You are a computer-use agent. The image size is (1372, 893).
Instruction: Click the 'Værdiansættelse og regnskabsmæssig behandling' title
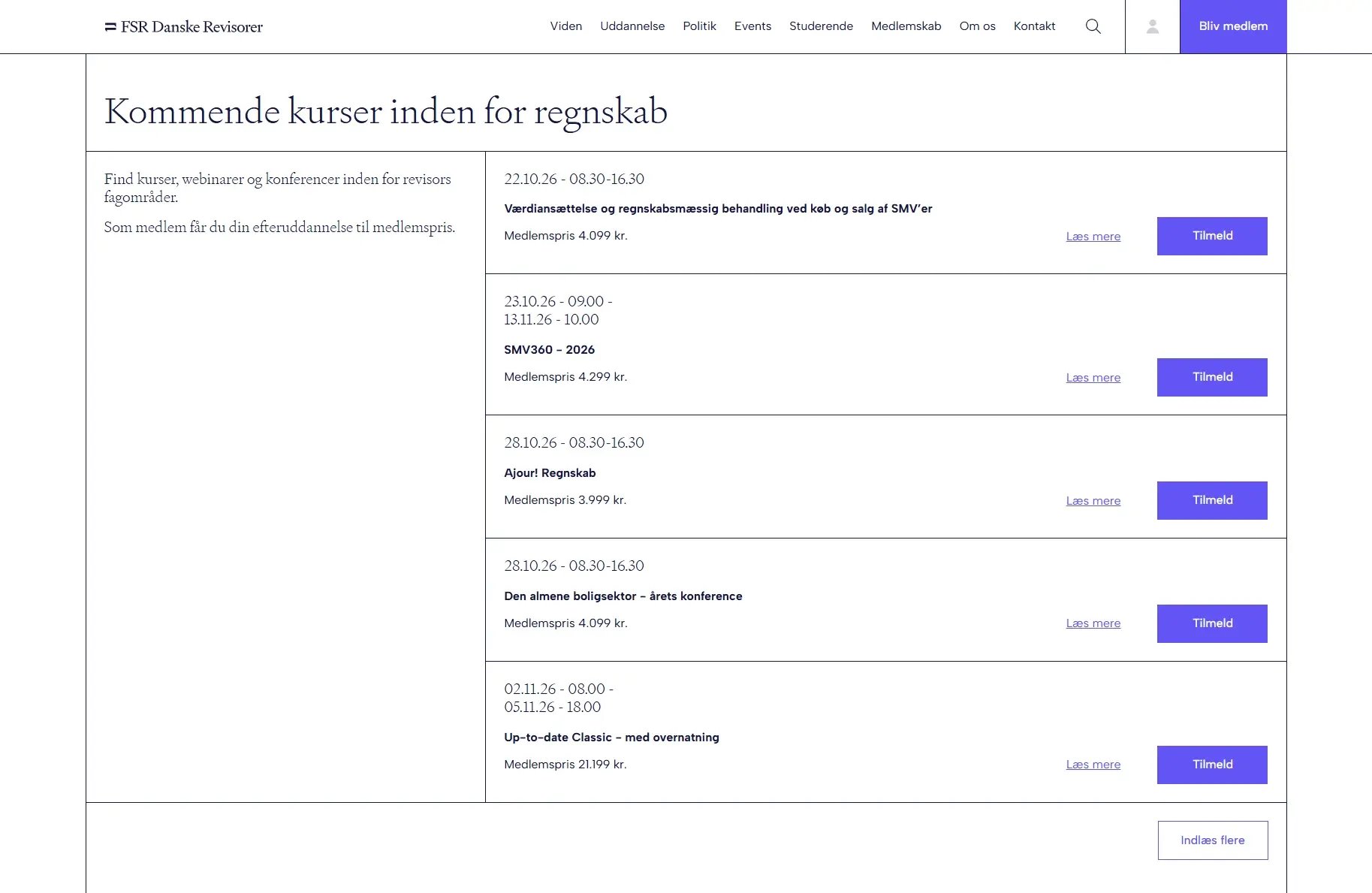point(718,209)
